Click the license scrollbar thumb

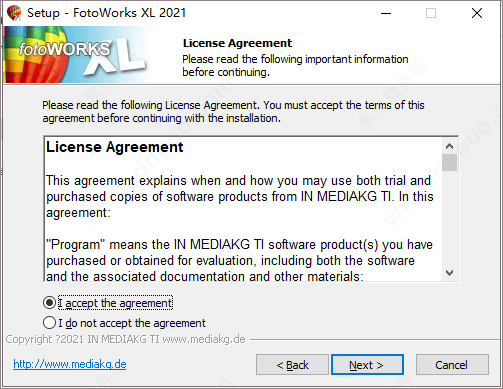coord(449,162)
